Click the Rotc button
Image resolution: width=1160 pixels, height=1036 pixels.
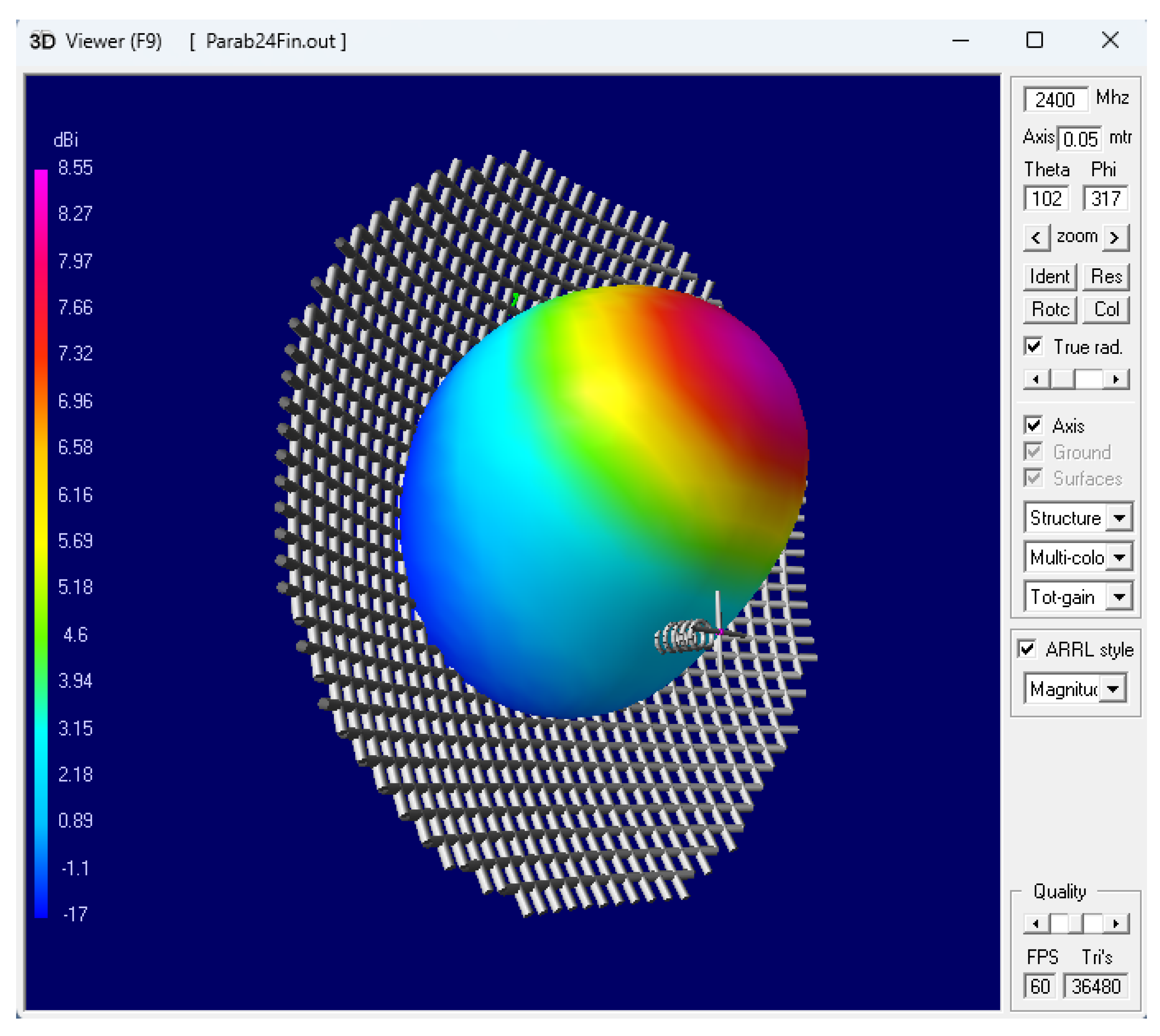click(x=1050, y=310)
